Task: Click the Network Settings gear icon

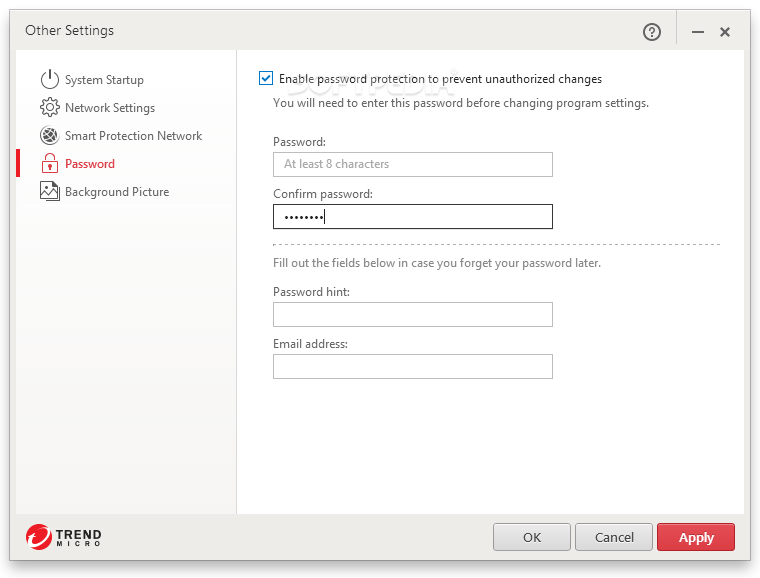Action: (x=50, y=107)
